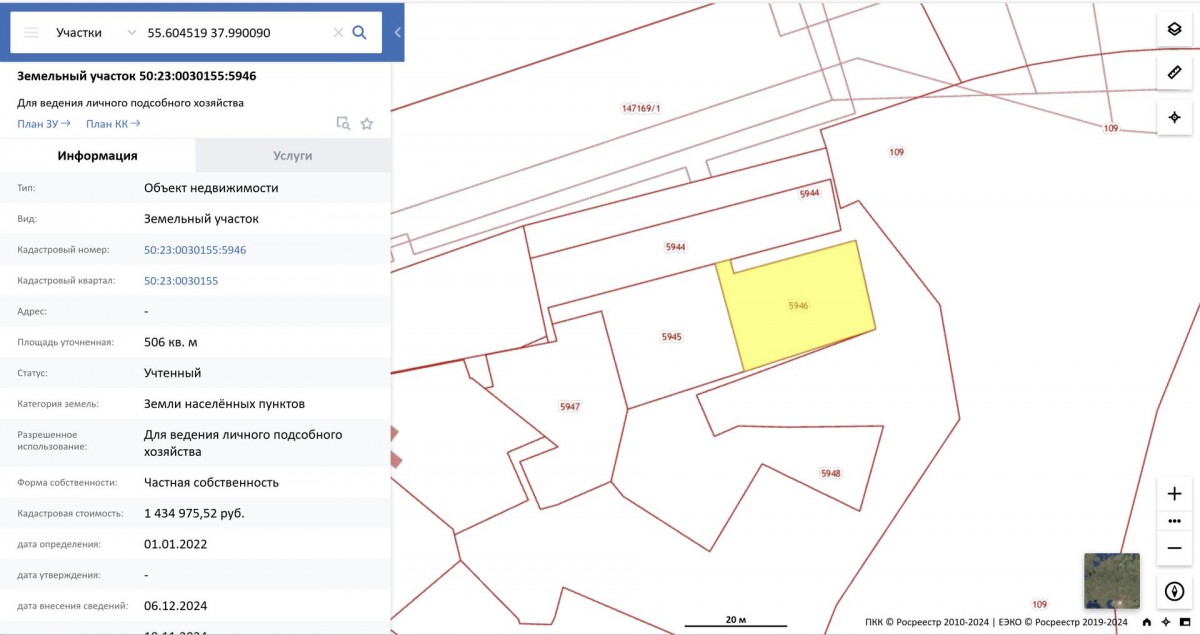The height and width of the screenshot is (635, 1200).
Task: Click the area value 506 кв. м
Action: (x=171, y=342)
